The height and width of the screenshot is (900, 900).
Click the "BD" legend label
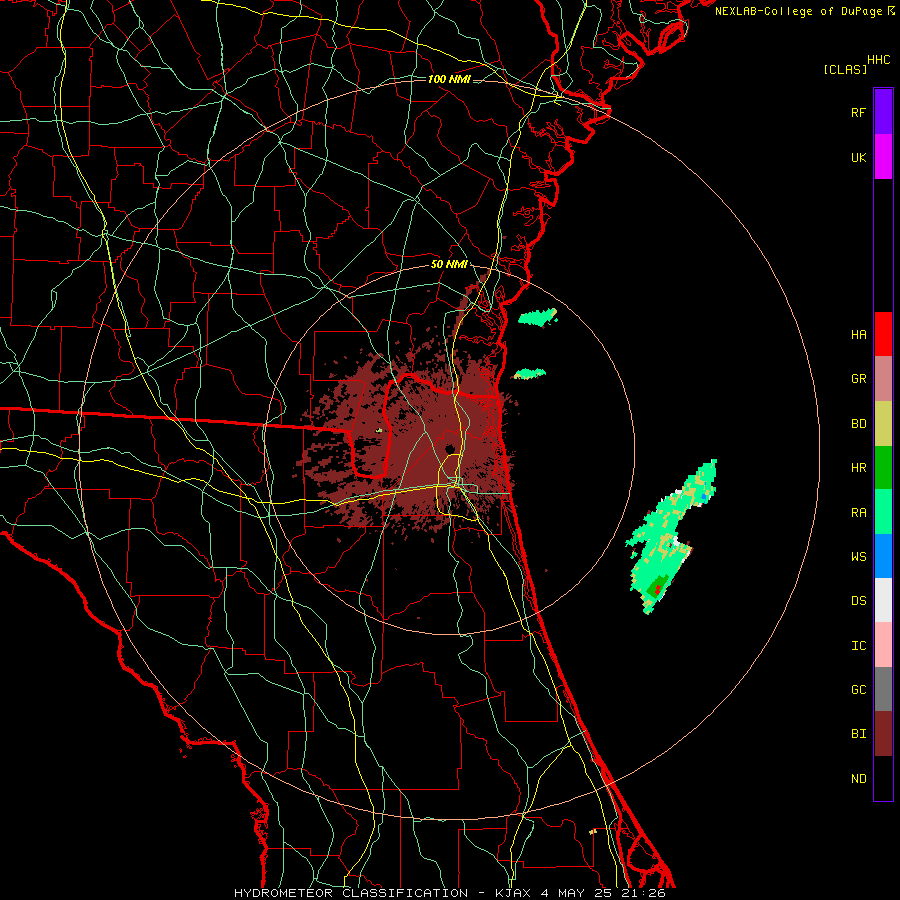[x=858, y=424]
